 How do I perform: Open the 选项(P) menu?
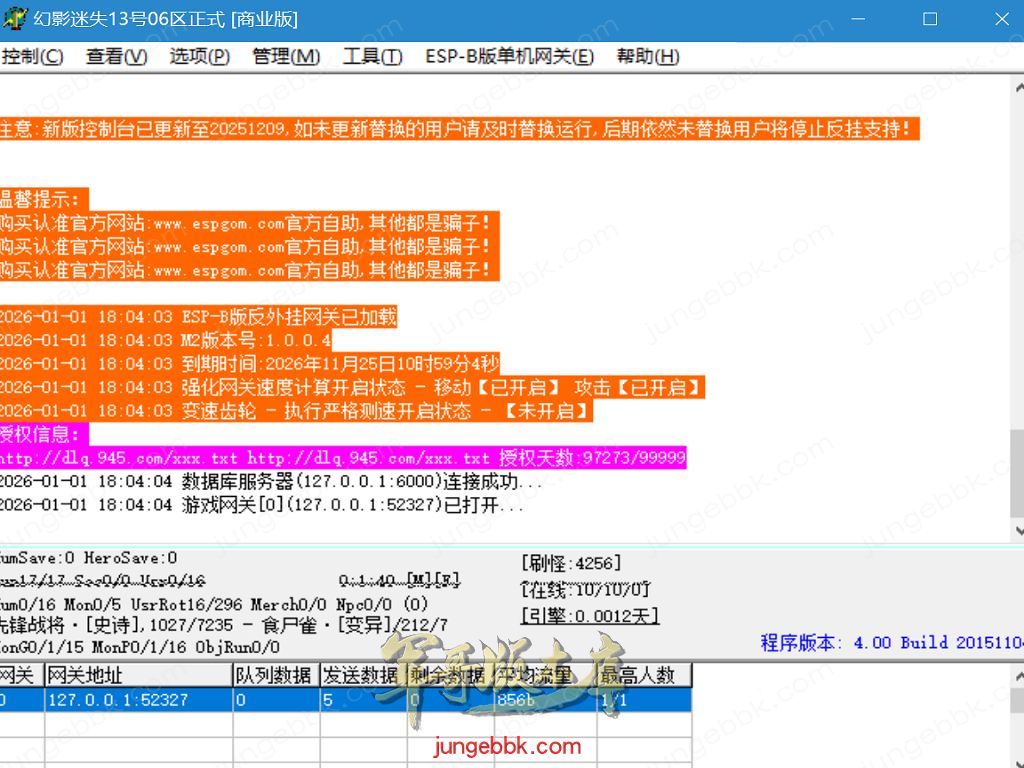pos(199,57)
